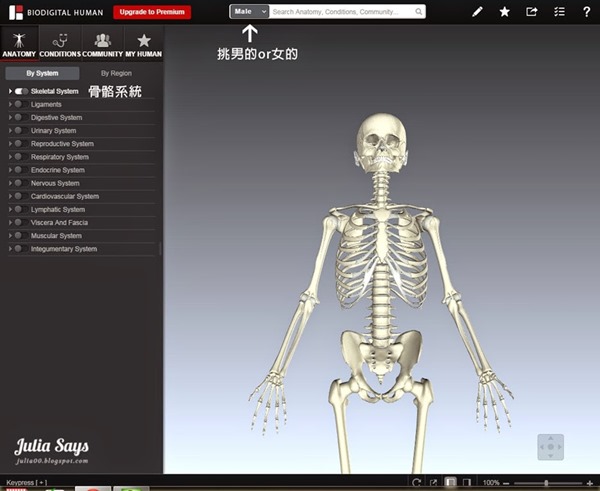Open the Anatomy tab
Image resolution: width=600 pixels, height=491 pixels.
(x=19, y=44)
